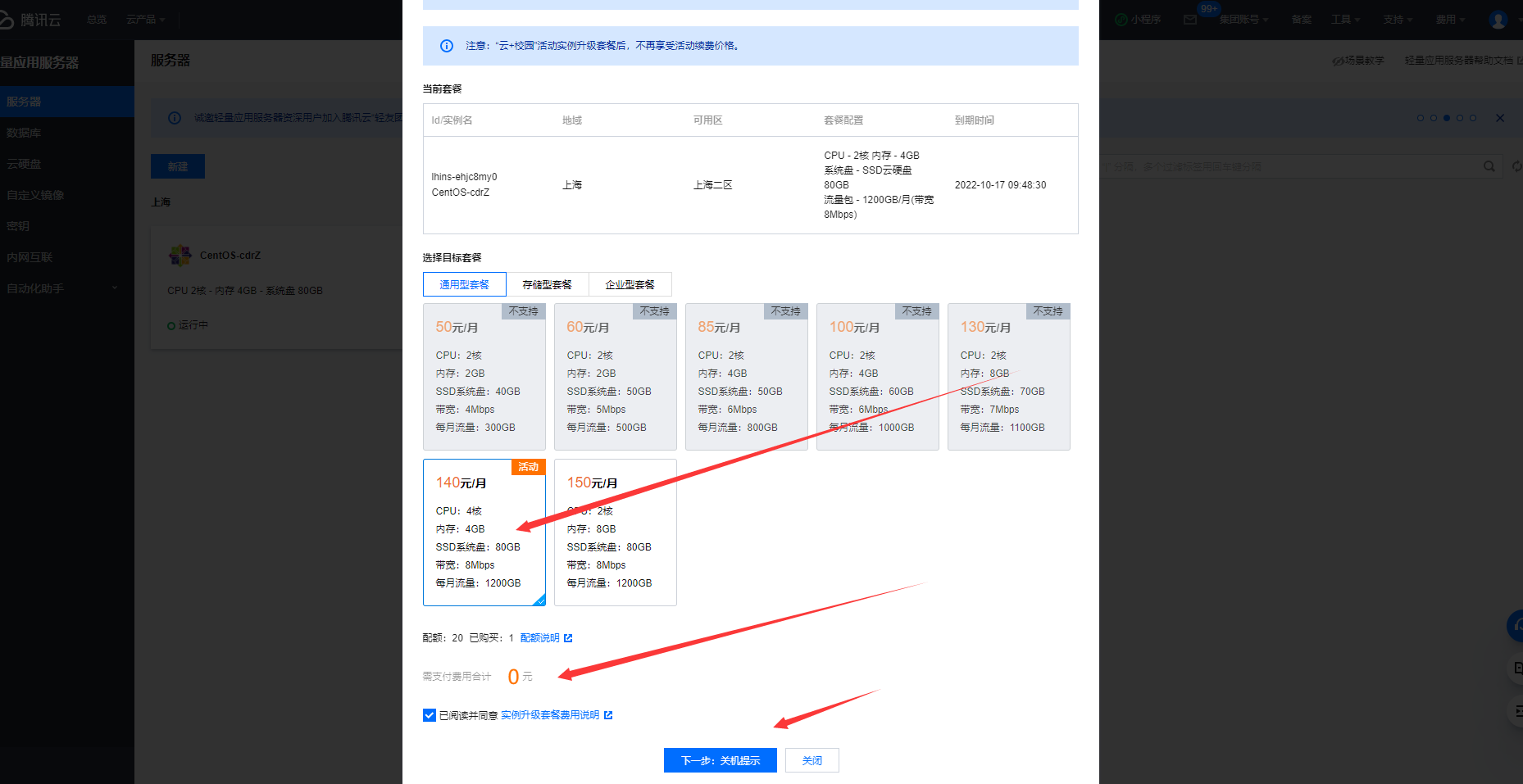Open the 配额说明 link
Screen dimensions: 1523x784
click(540, 638)
